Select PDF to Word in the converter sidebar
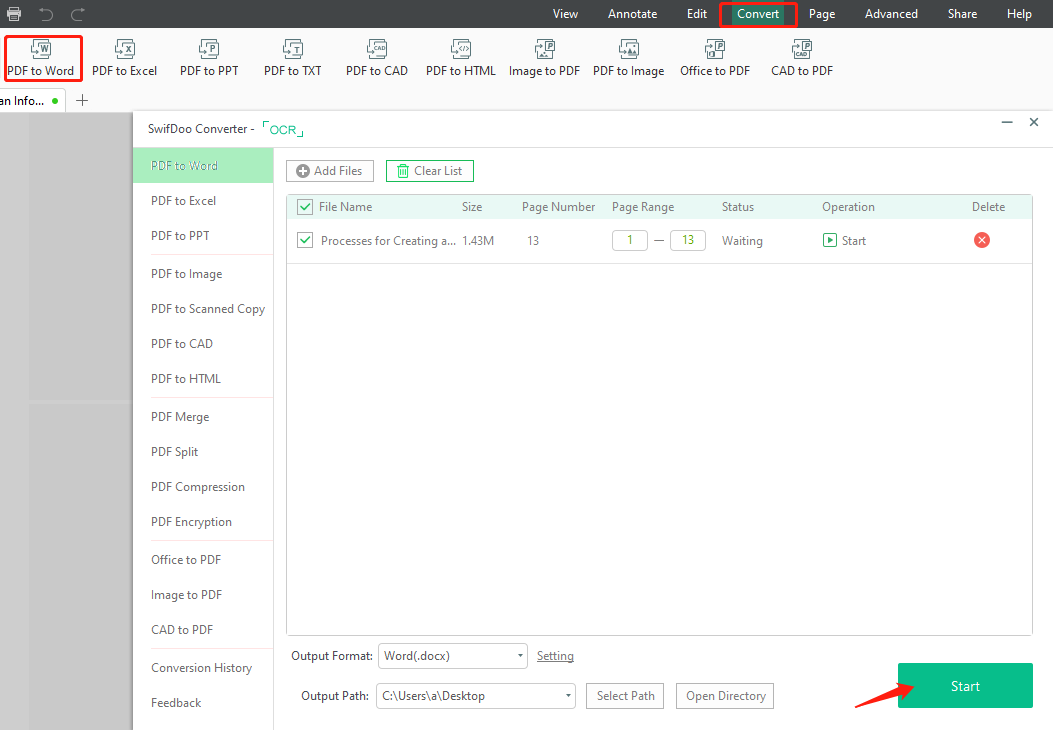Image resolution: width=1053 pixels, height=730 pixels. [x=203, y=166]
